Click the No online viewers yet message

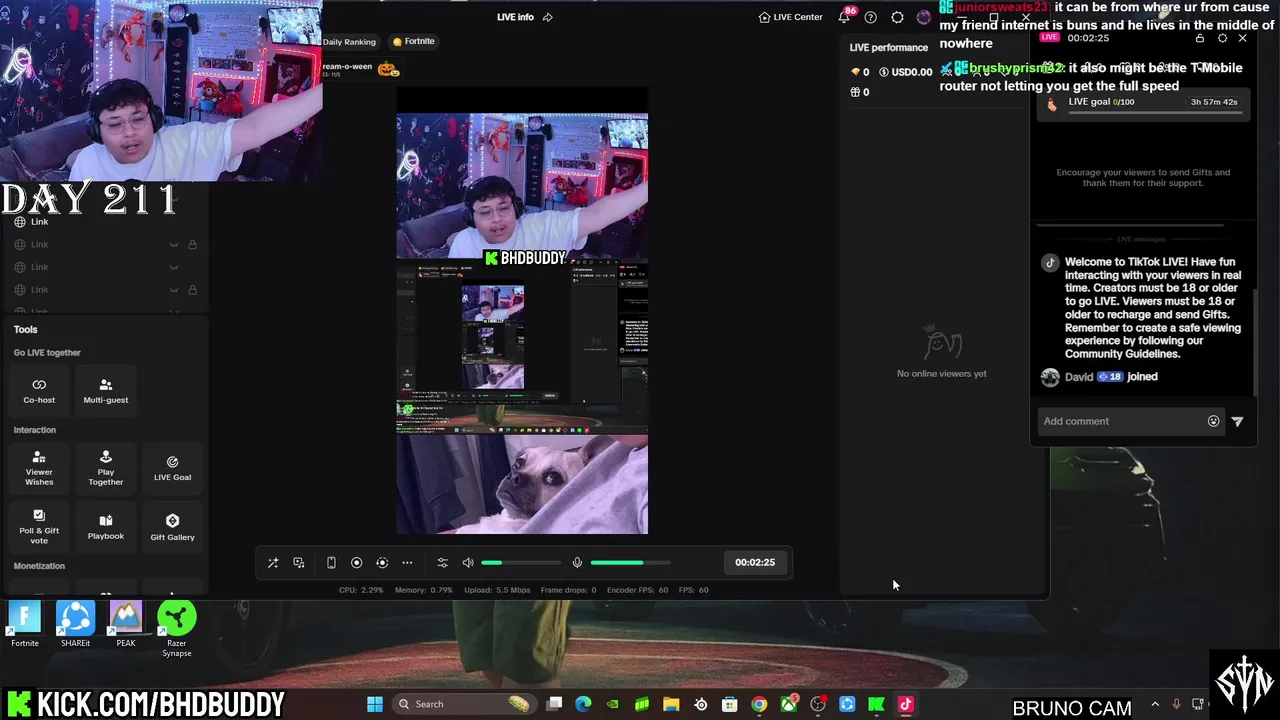pos(942,374)
